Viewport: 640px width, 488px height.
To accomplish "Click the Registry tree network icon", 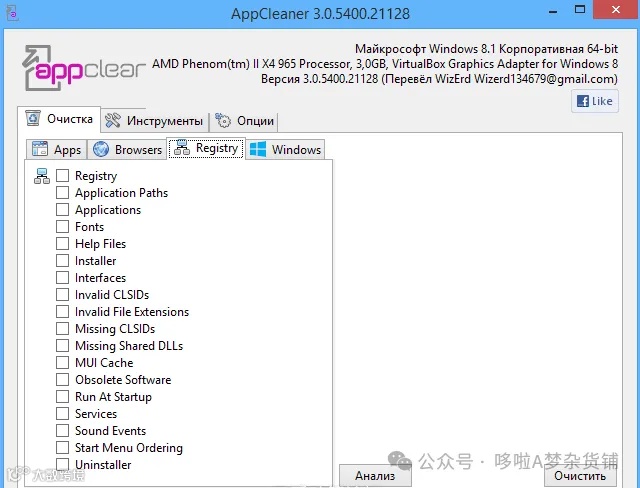I will 42,176.
